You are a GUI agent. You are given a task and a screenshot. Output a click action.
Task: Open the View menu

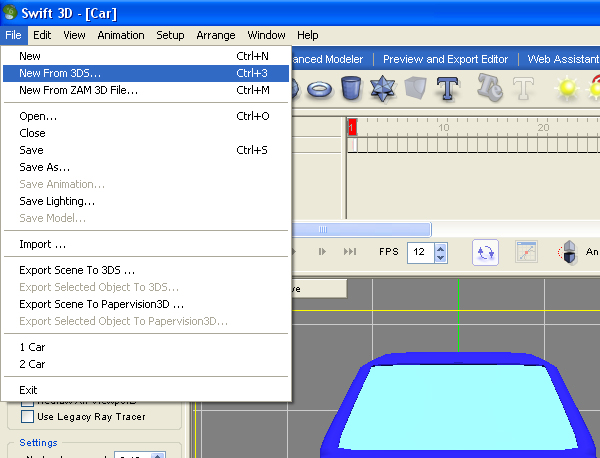[74, 35]
